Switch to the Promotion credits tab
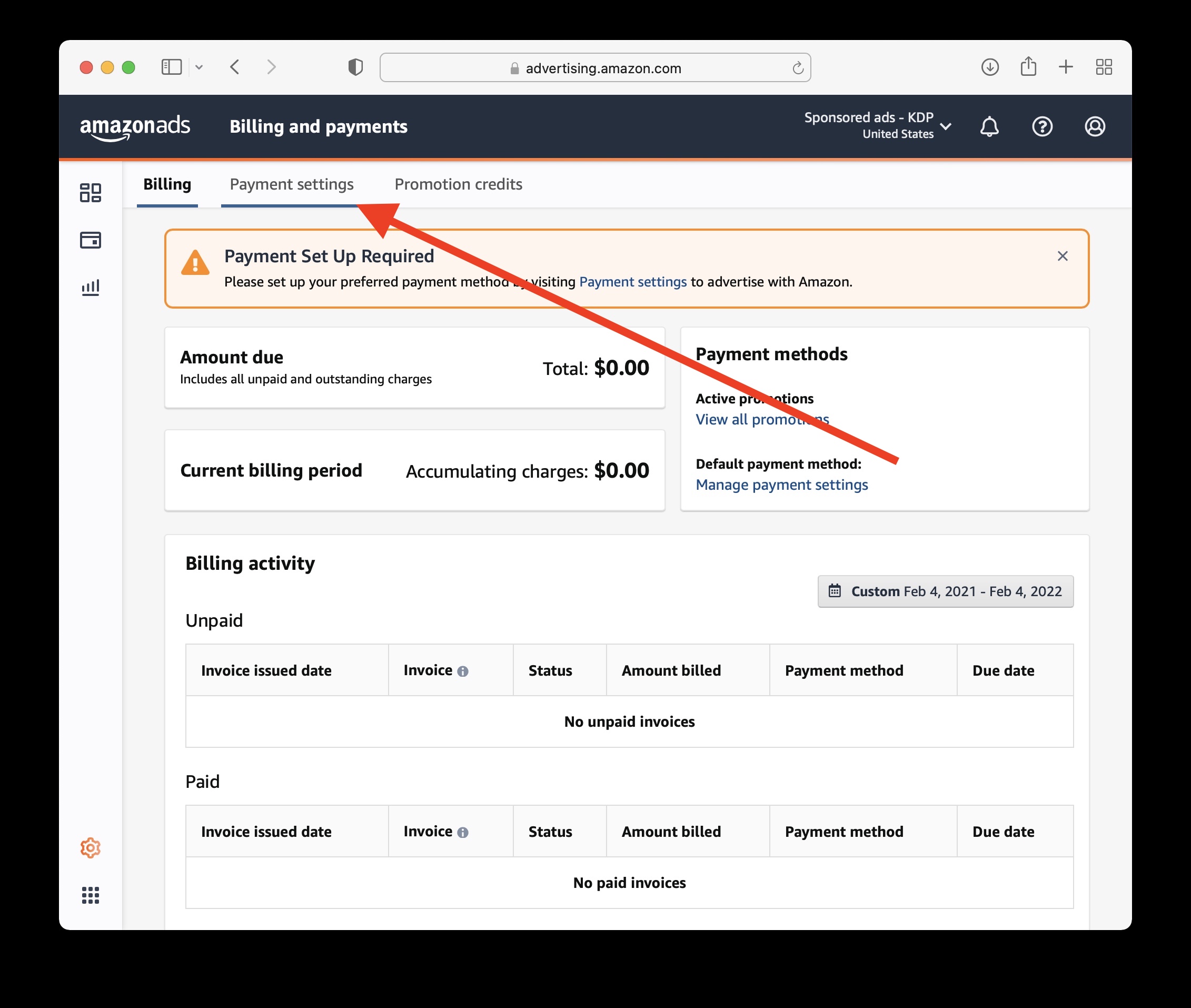Image resolution: width=1191 pixels, height=1008 pixels. [458, 184]
